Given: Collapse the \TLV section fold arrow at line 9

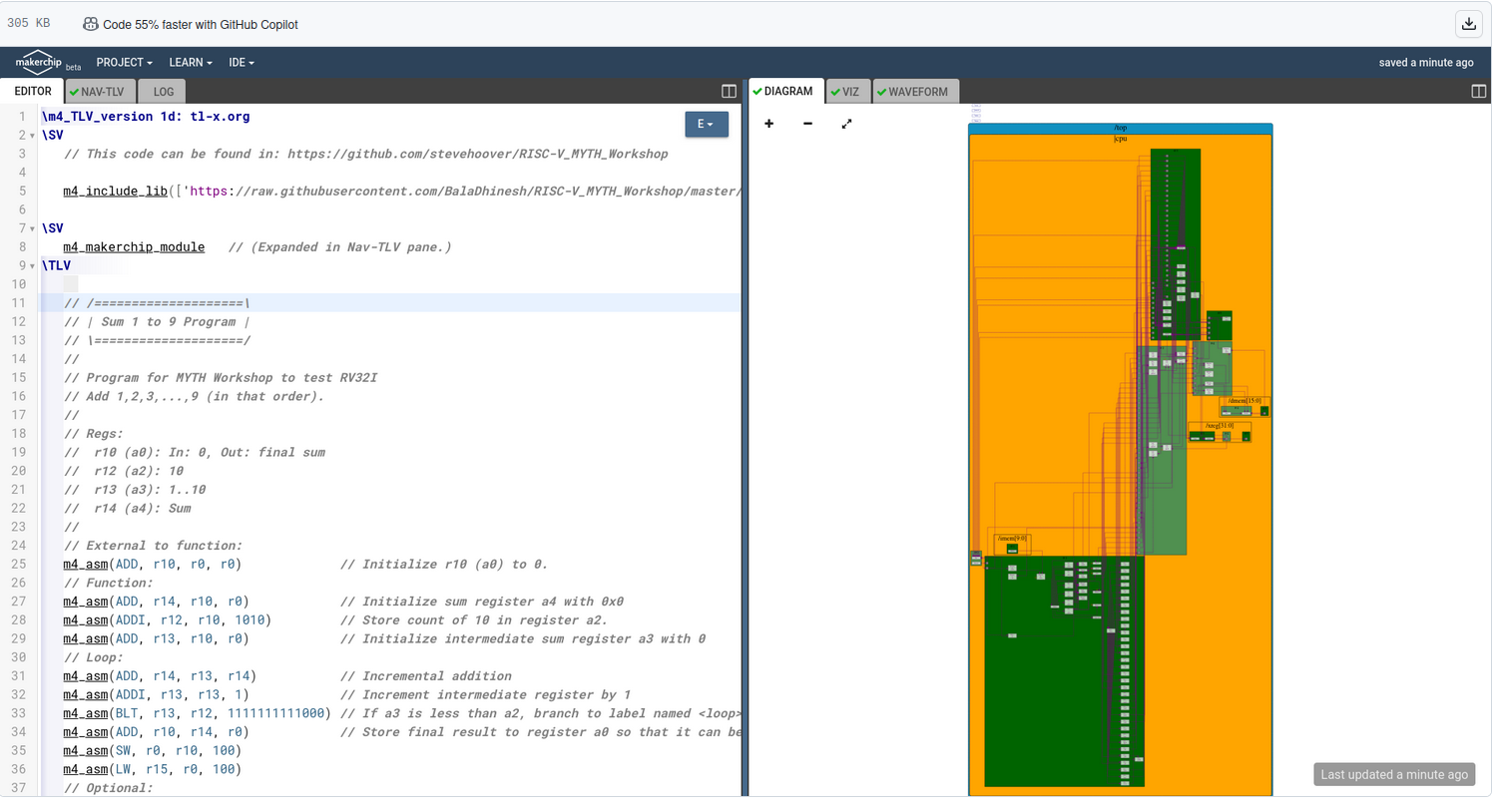Looking at the screenshot, I should pos(33,265).
